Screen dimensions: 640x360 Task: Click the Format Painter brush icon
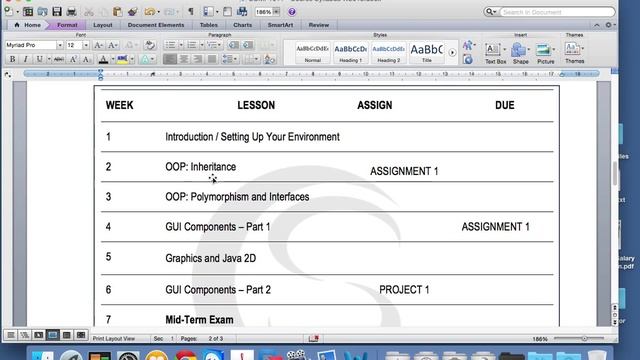(x=132, y=11)
